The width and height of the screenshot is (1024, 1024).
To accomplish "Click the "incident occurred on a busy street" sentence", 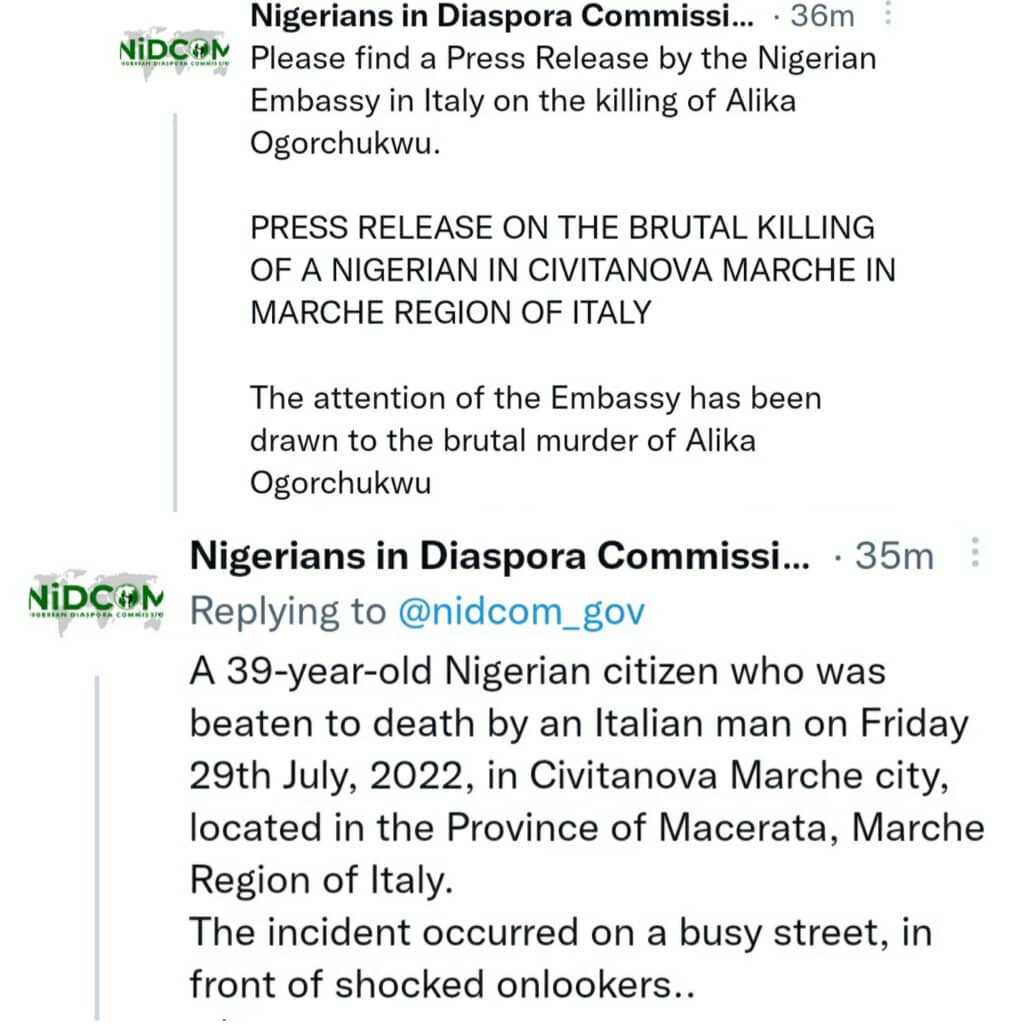I will click(560, 932).
